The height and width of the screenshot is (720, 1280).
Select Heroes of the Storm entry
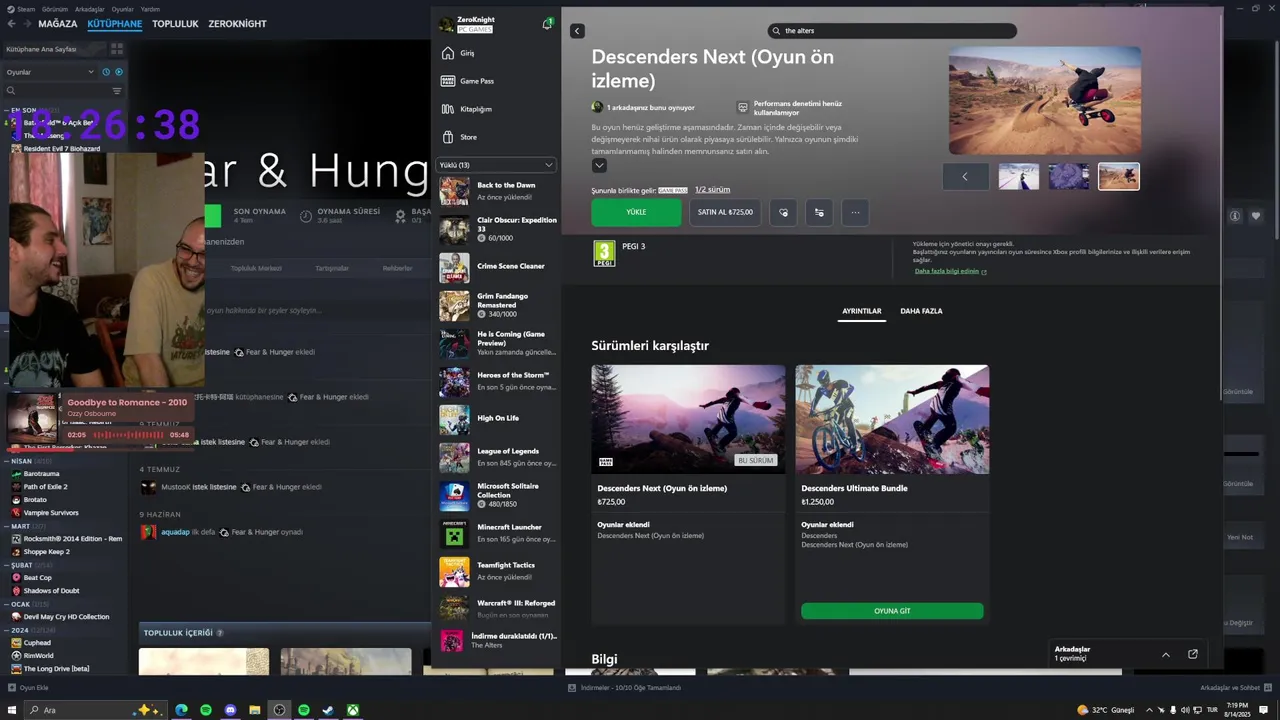click(x=497, y=381)
